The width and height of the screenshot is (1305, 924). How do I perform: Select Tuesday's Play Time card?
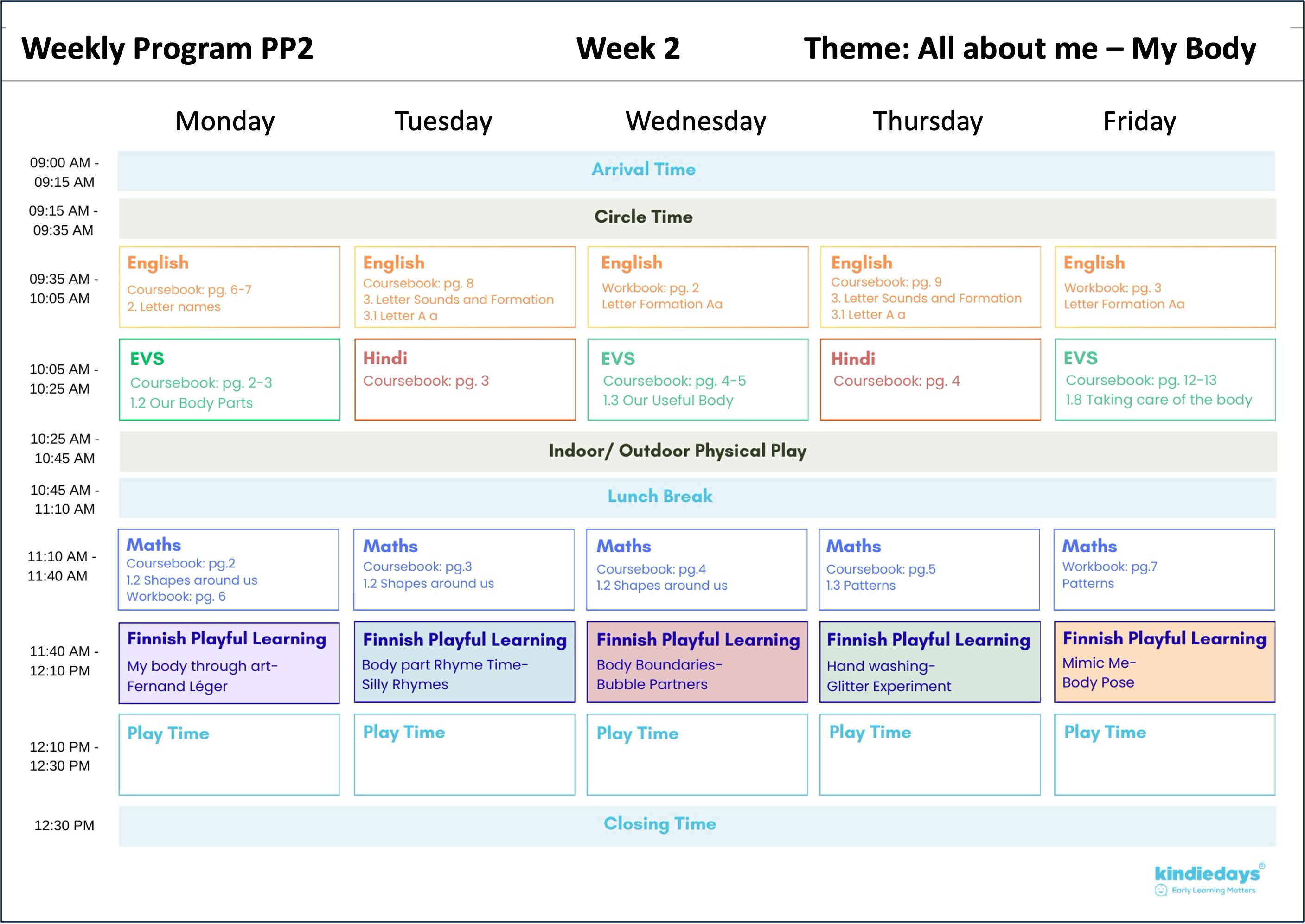pos(464,754)
